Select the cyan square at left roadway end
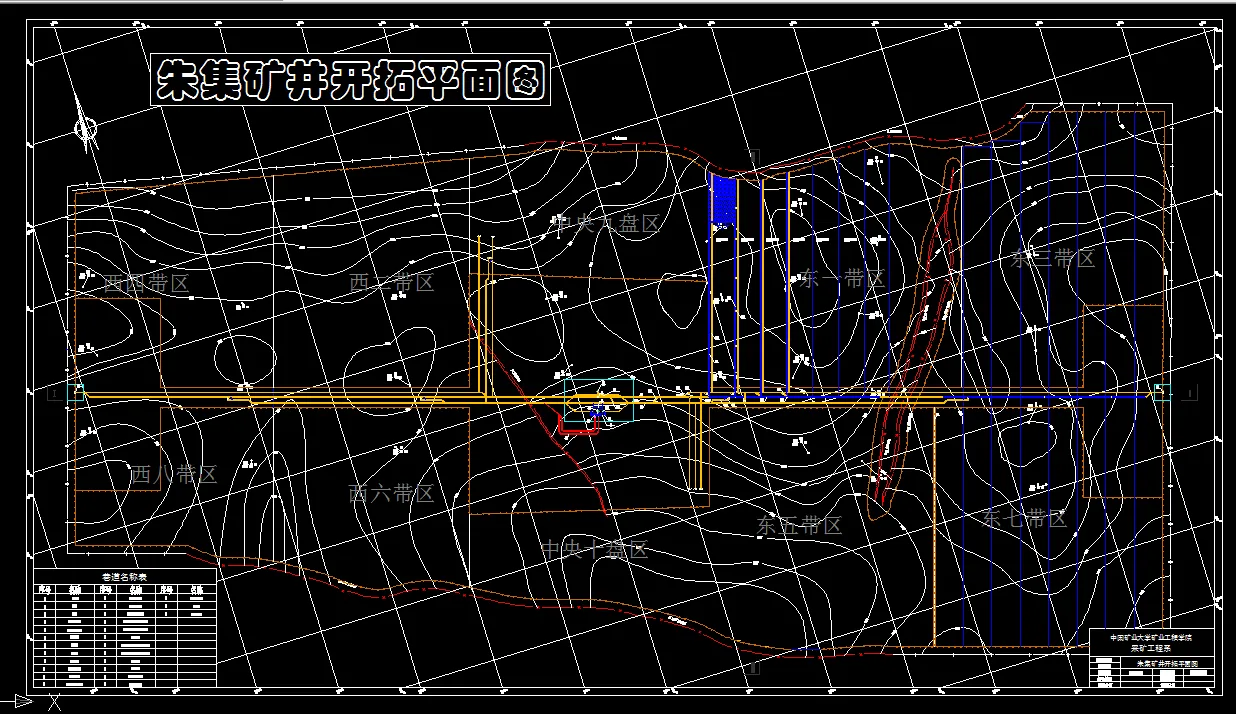 (76, 392)
